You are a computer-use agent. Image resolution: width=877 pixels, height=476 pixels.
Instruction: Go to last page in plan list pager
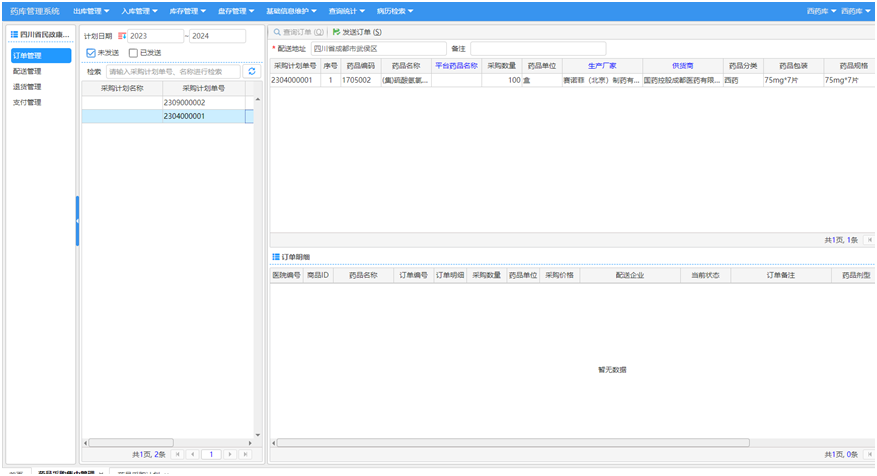click(244, 455)
